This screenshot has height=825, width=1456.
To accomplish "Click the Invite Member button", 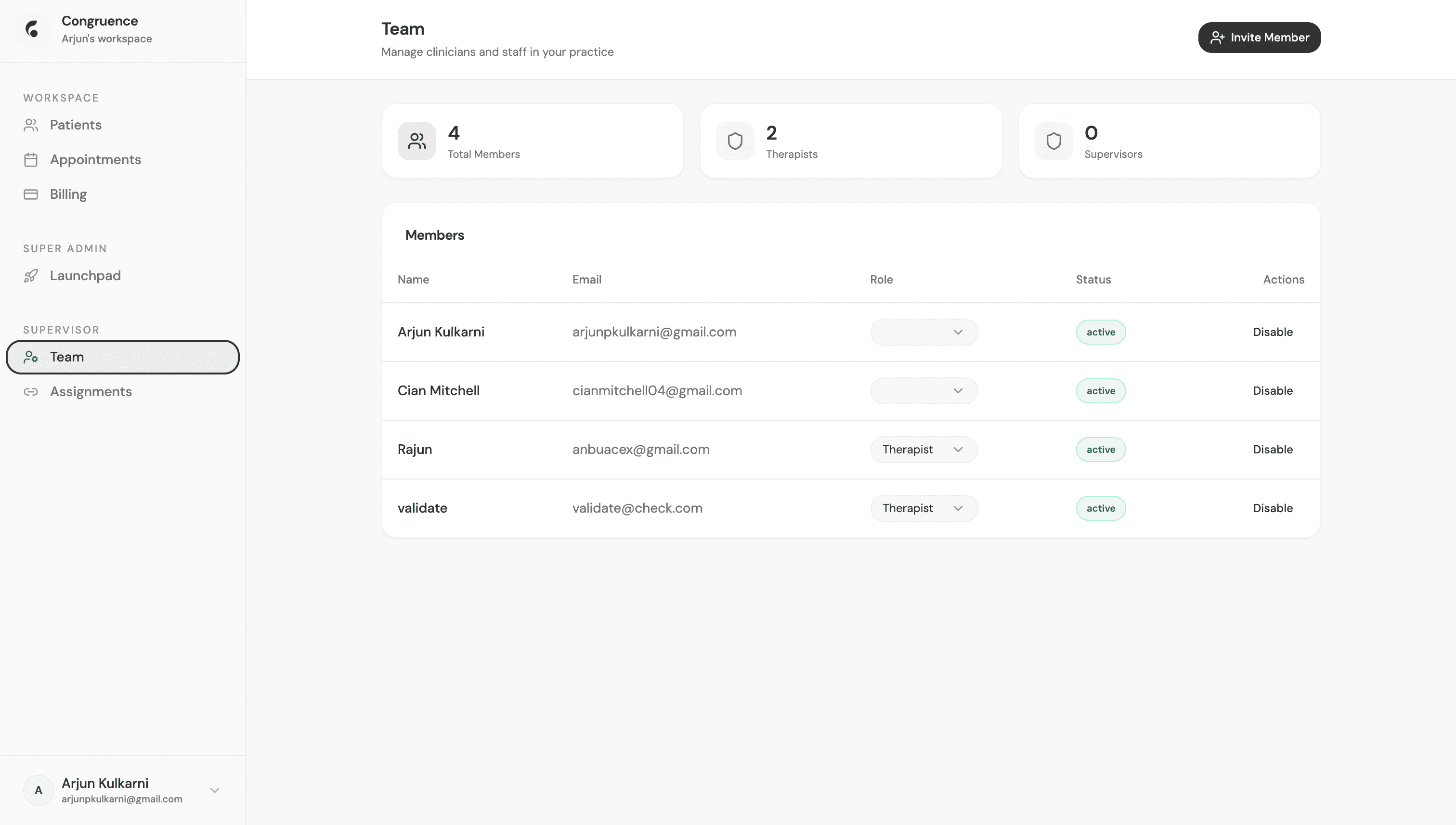I will (1259, 38).
